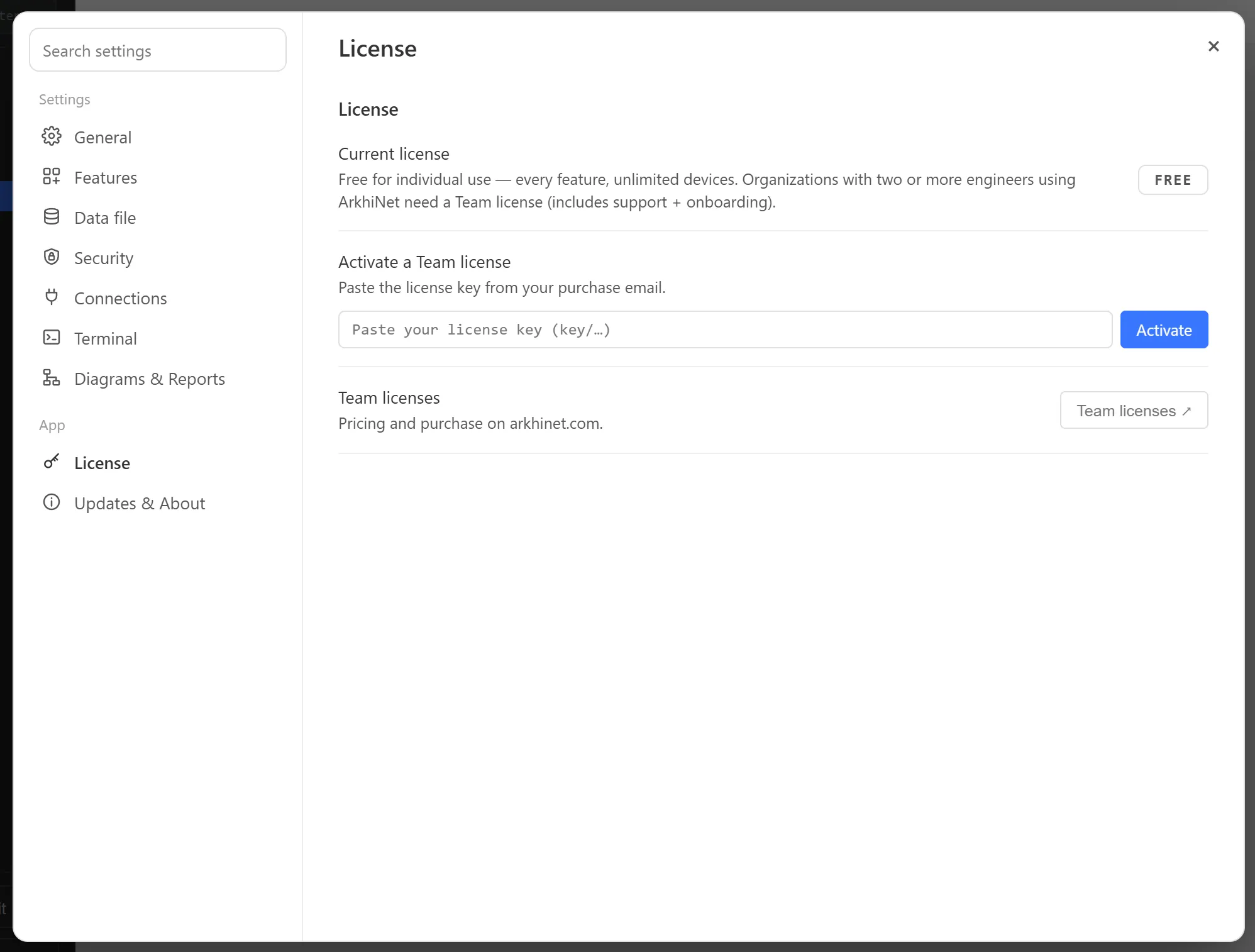The height and width of the screenshot is (952, 1255).
Task: Open the General settings section
Action: [157, 137]
